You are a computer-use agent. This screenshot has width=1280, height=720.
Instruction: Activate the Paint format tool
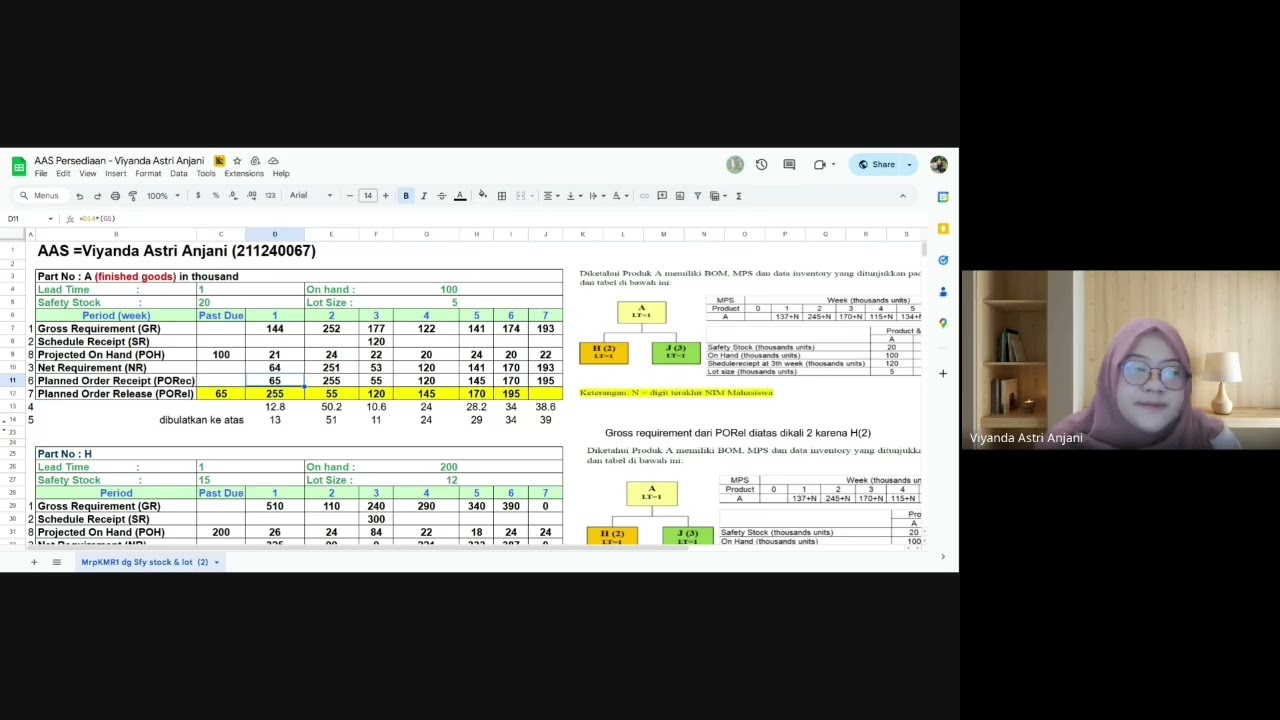133,196
